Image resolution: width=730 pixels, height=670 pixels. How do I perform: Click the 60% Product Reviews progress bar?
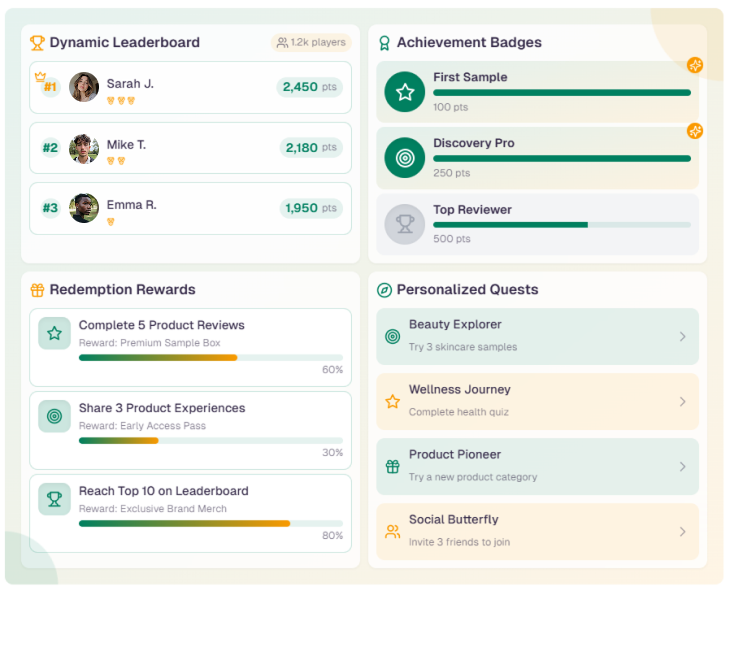(x=211, y=358)
